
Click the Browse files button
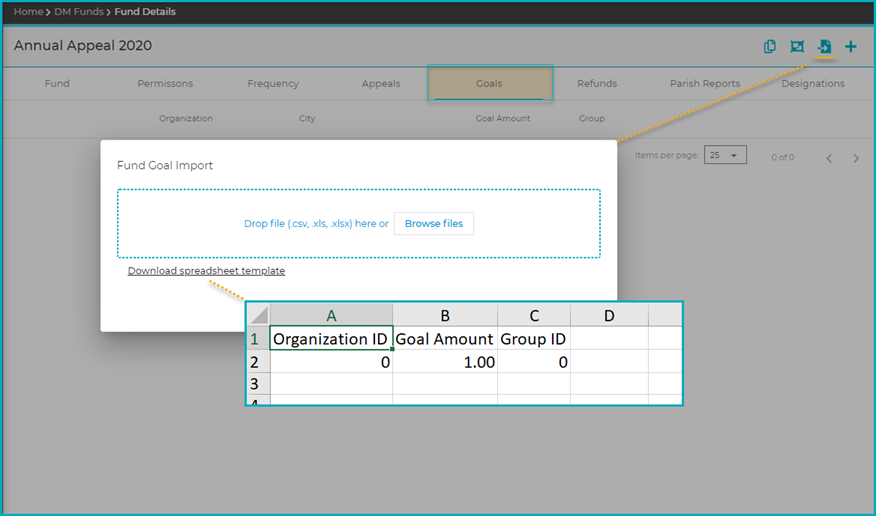[x=434, y=223]
